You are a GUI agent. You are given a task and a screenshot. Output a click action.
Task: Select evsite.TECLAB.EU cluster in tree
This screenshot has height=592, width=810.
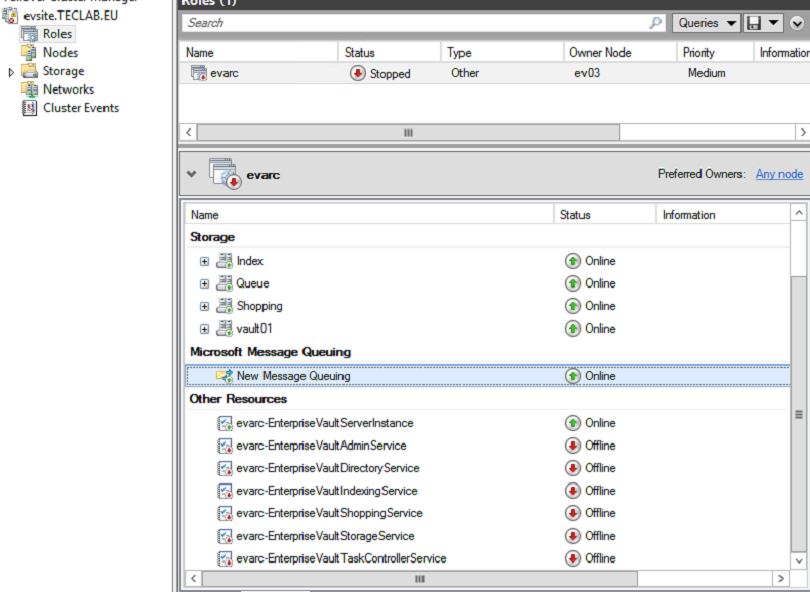[64, 17]
